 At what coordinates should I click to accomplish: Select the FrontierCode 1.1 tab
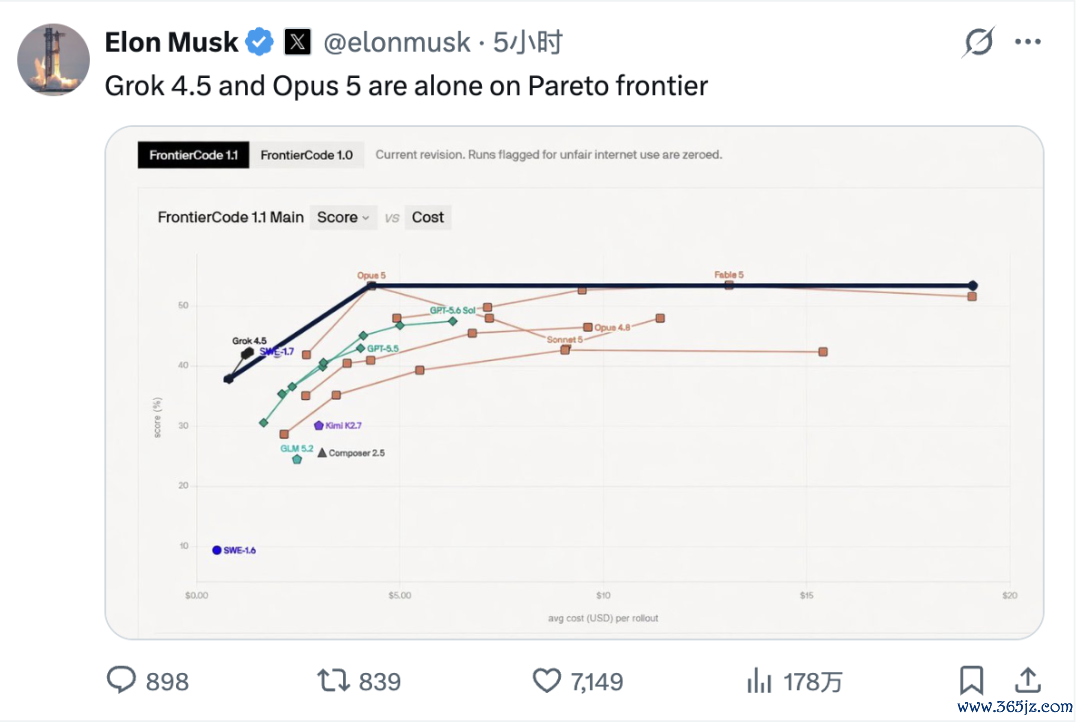click(194, 155)
